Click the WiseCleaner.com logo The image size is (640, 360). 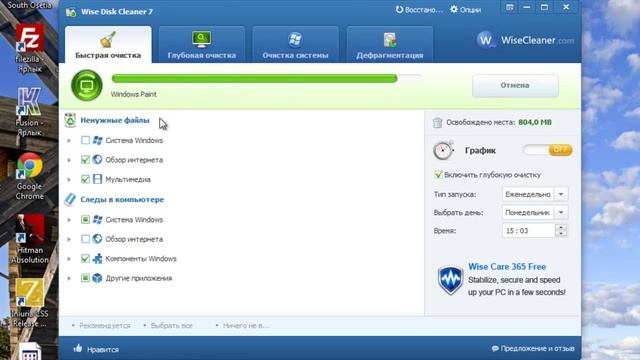(525, 40)
